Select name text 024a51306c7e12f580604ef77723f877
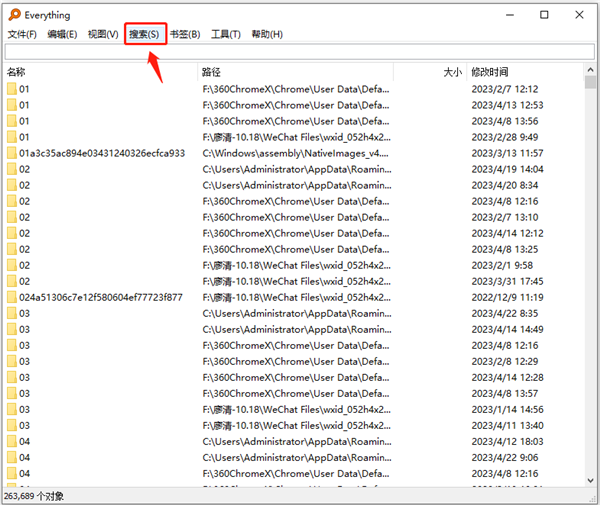 pyautogui.click(x=101, y=298)
